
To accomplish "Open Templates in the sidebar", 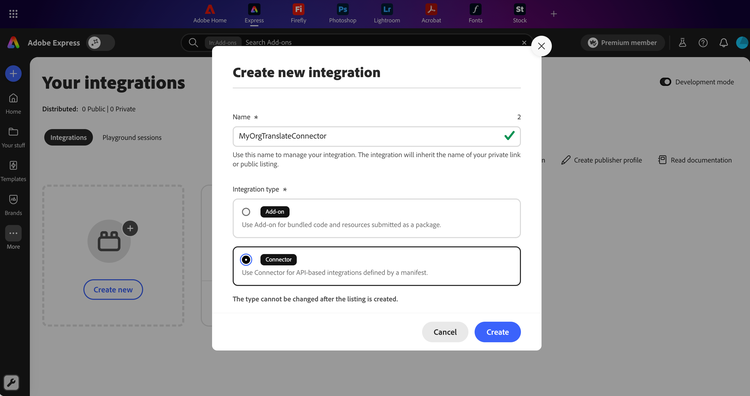I will (13, 171).
